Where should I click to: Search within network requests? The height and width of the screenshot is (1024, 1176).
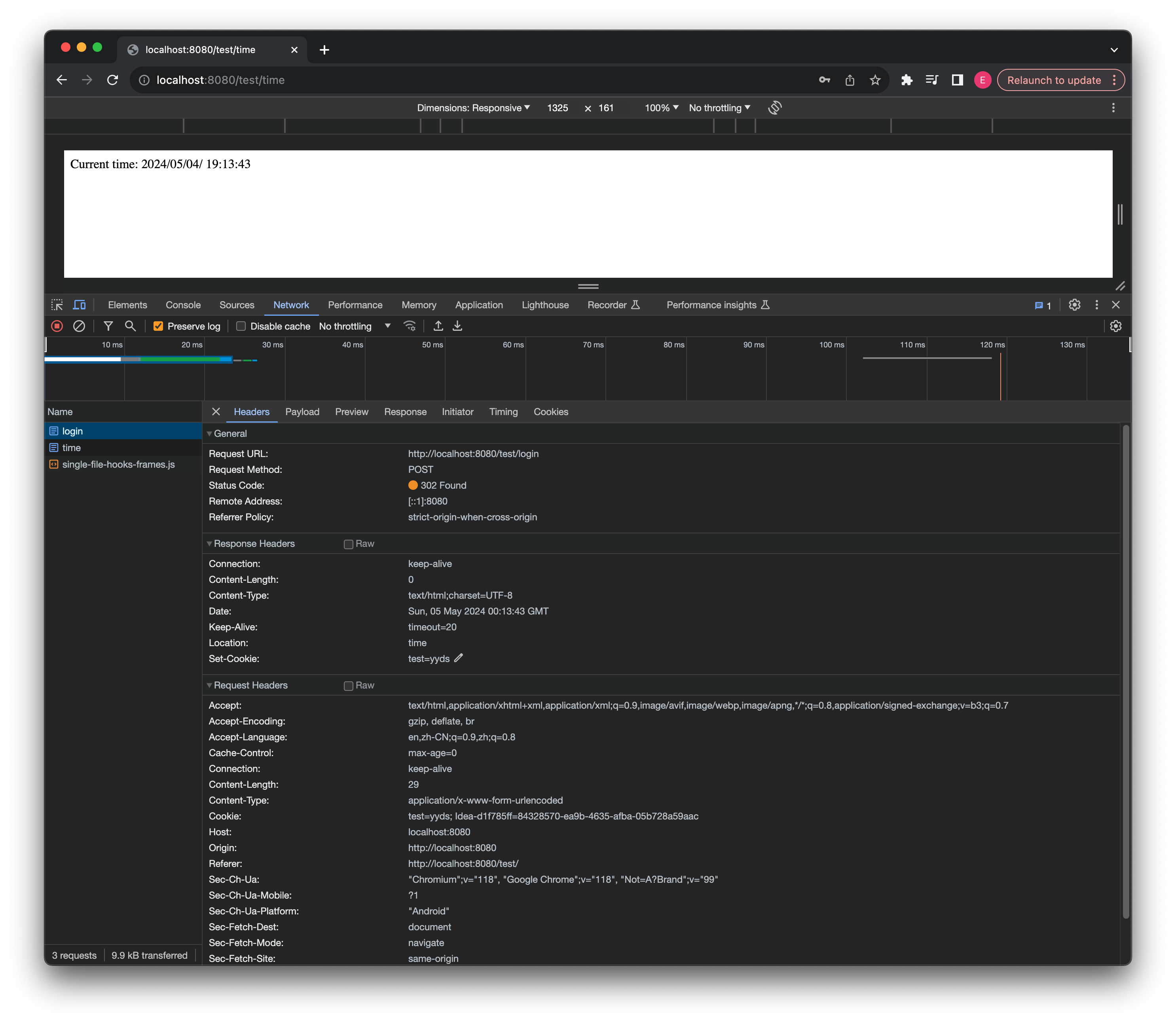coord(130,326)
